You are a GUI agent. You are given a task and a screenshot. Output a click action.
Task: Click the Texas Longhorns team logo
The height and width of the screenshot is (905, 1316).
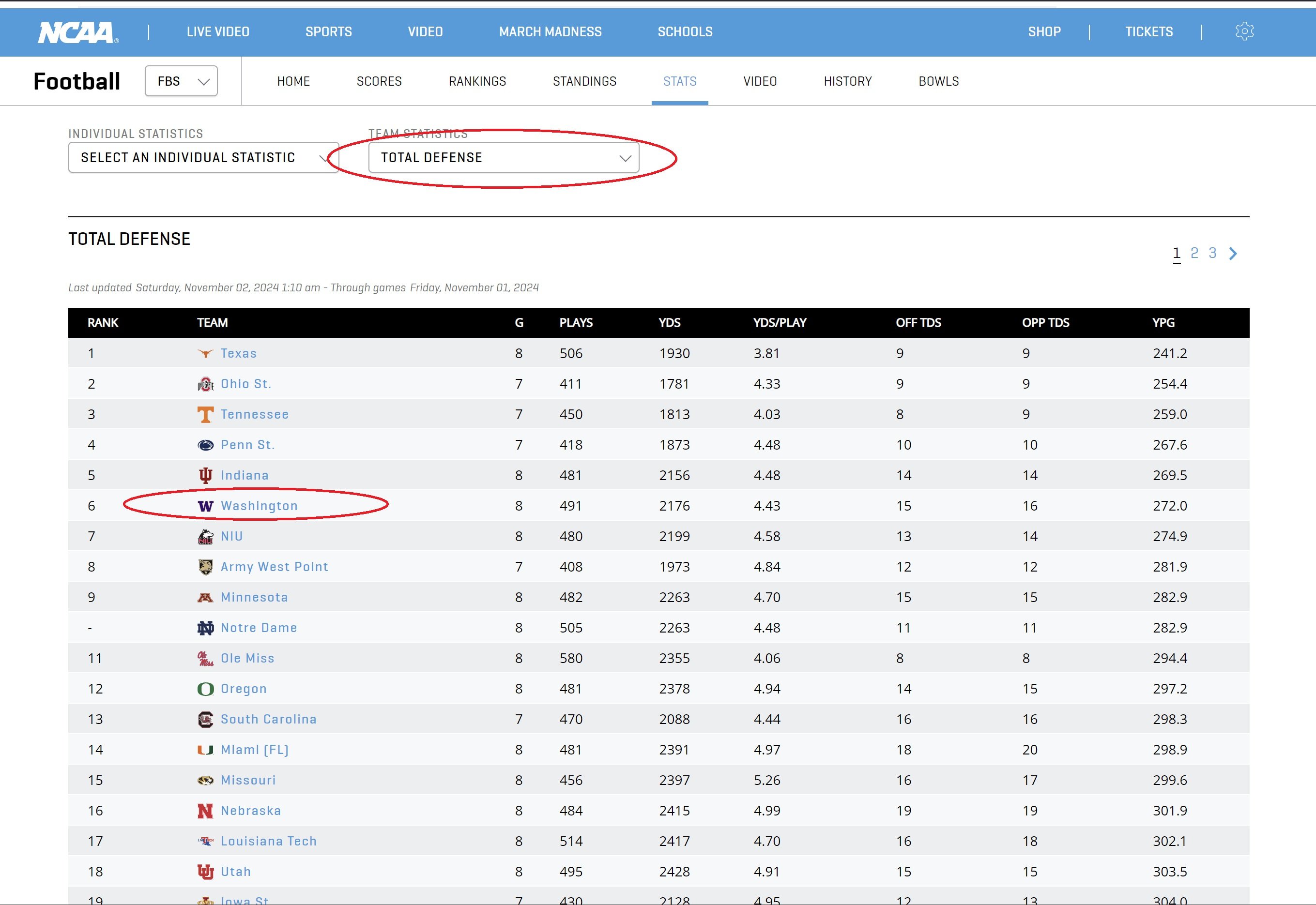click(205, 353)
